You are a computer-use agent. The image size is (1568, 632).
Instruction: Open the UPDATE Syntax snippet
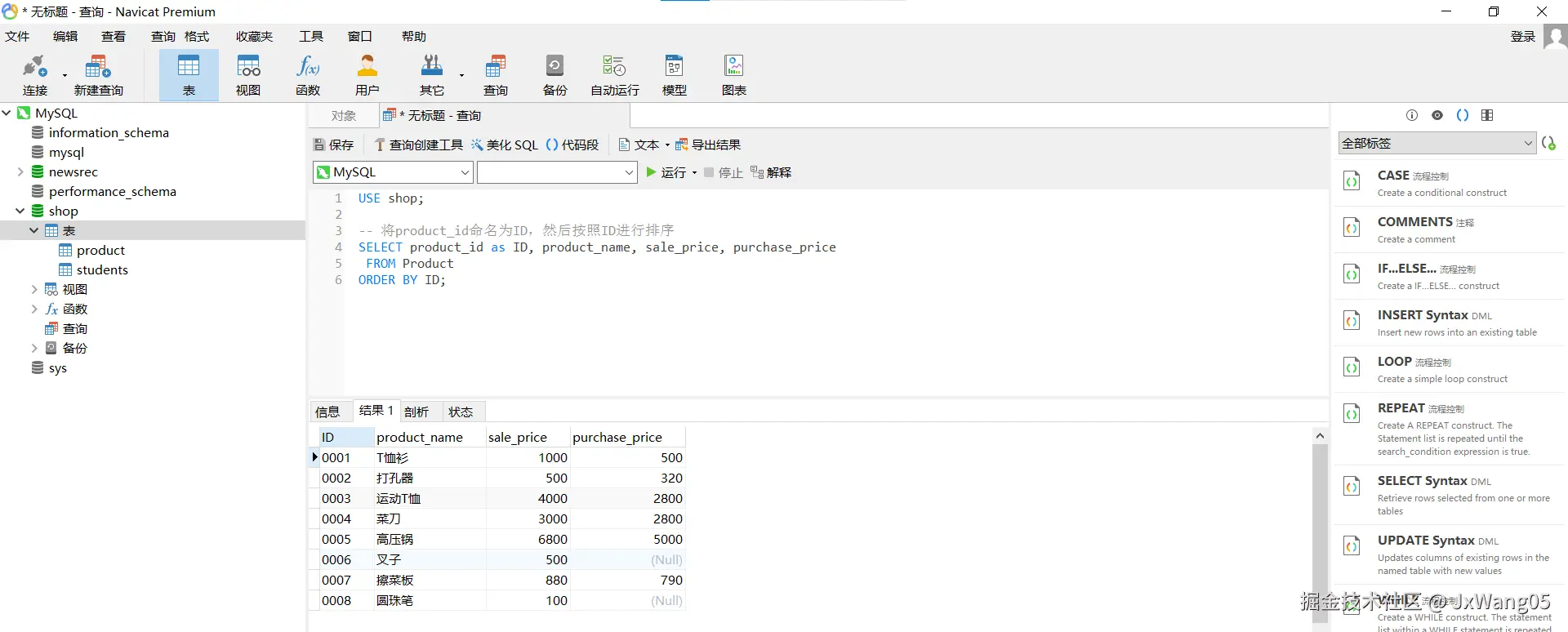(x=1450, y=554)
